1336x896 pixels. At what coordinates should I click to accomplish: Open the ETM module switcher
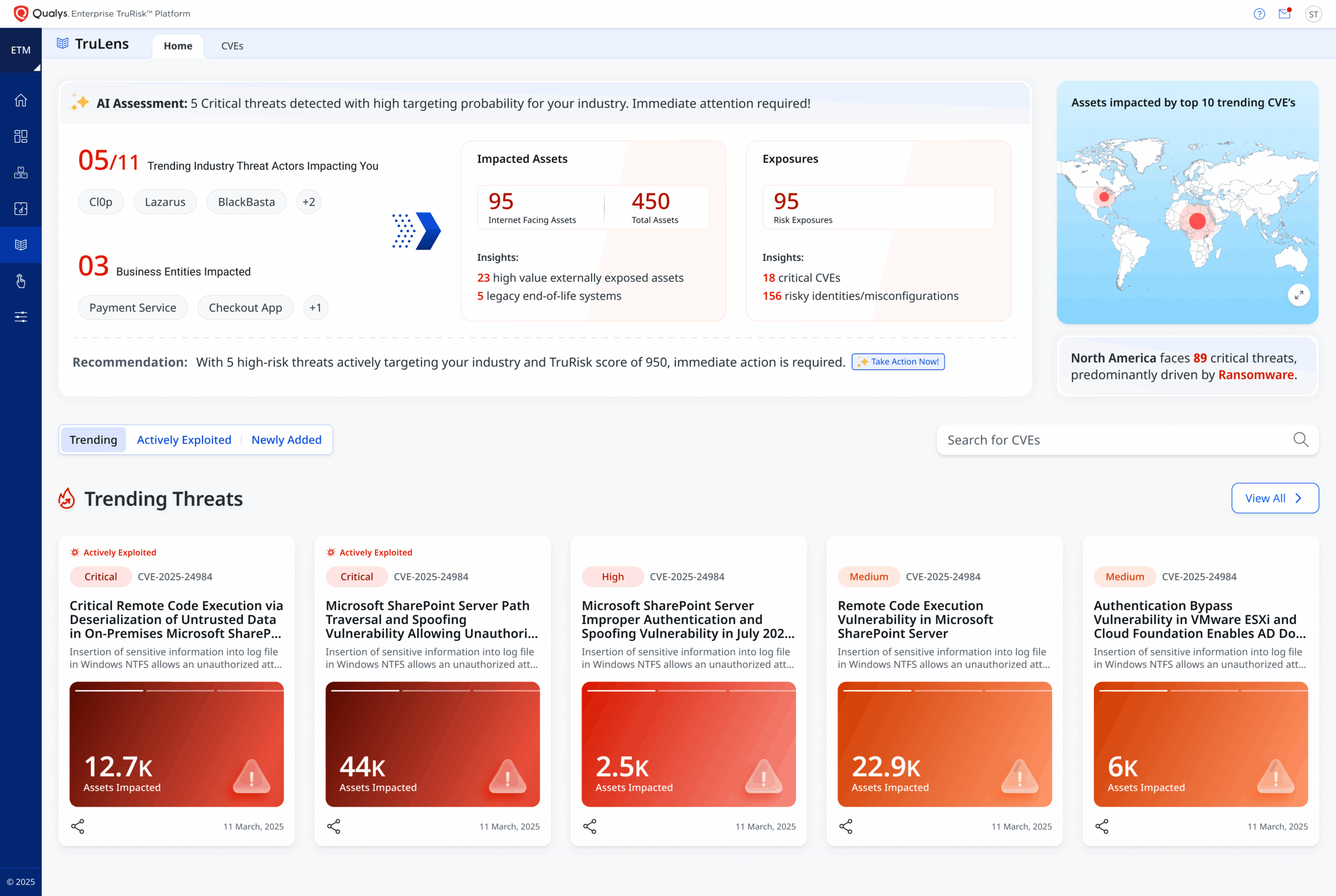[x=20, y=50]
